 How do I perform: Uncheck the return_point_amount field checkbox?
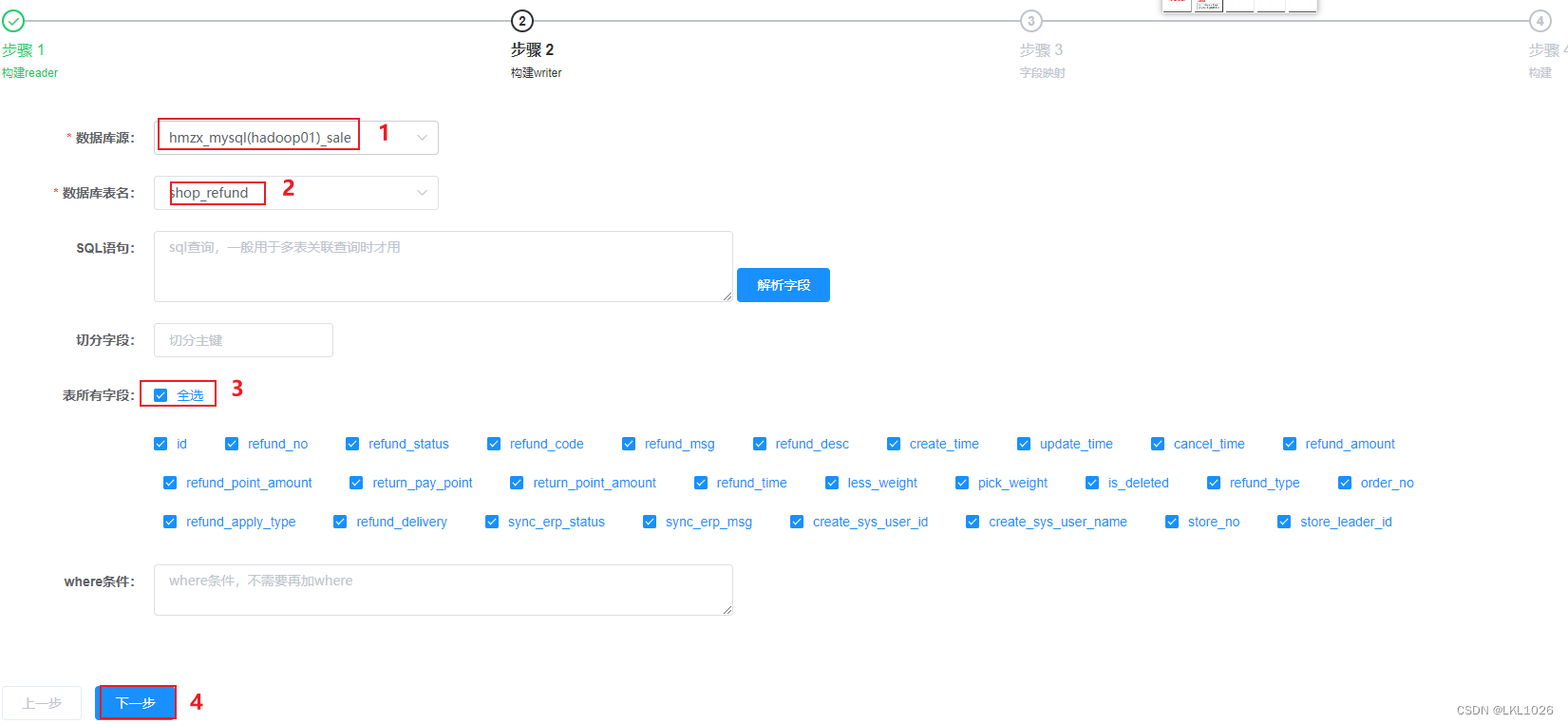pyautogui.click(x=517, y=483)
